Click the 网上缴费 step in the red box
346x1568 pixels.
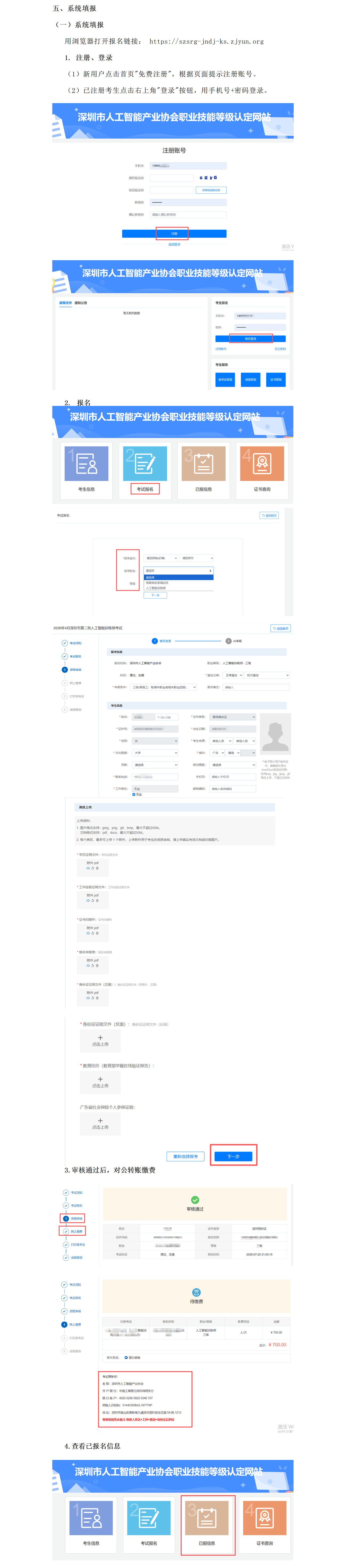pos(73,1231)
